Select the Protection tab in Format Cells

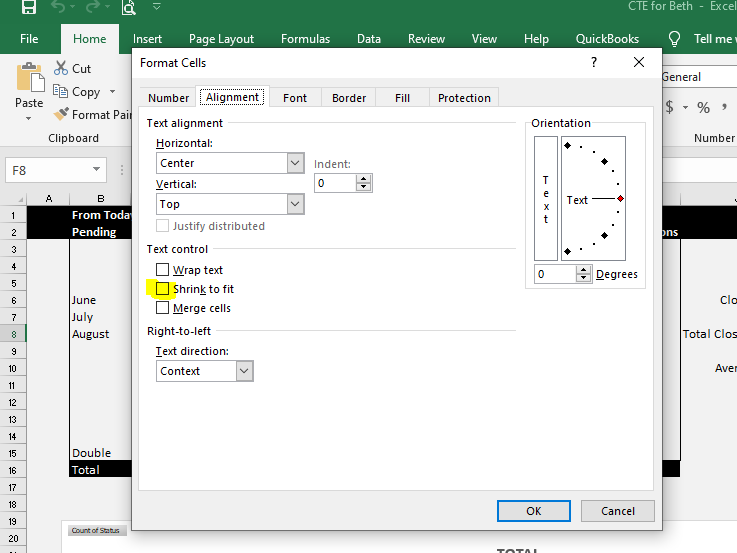tap(464, 98)
